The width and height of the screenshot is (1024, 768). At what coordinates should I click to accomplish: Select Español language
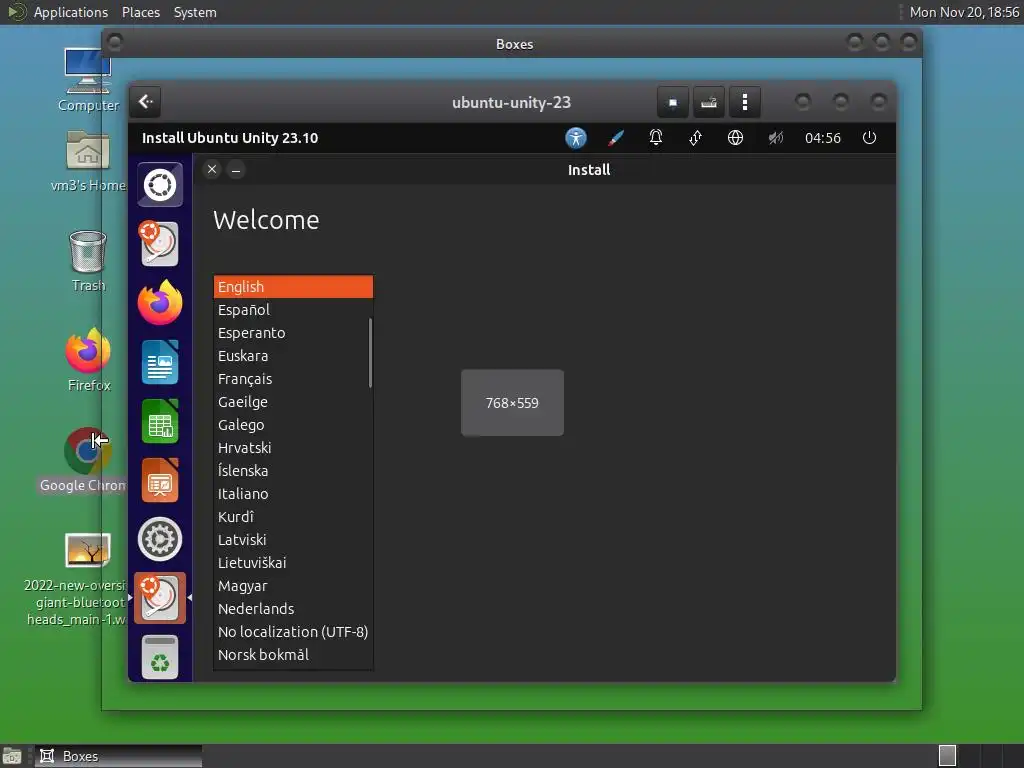pyautogui.click(x=293, y=310)
